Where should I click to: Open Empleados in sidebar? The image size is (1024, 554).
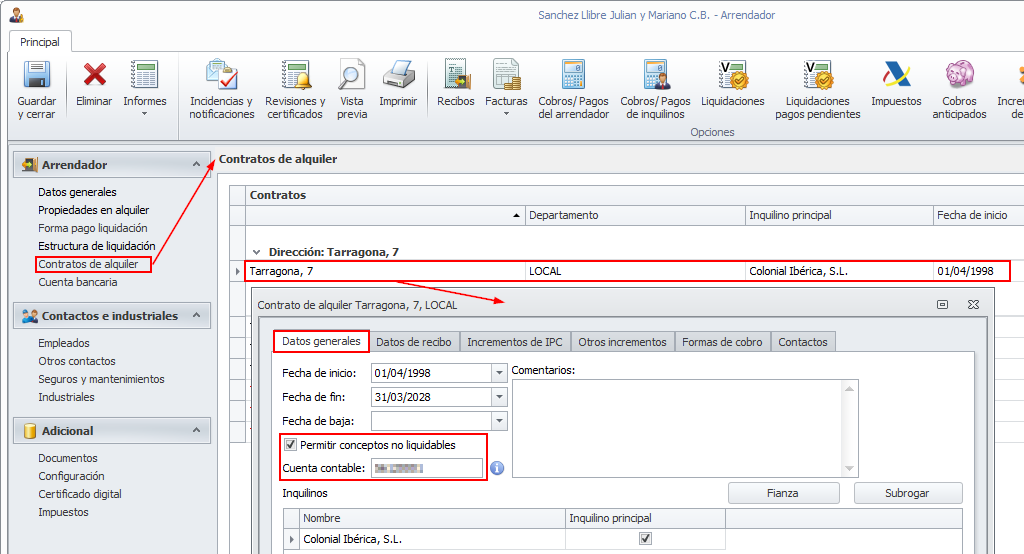[64, 343]
